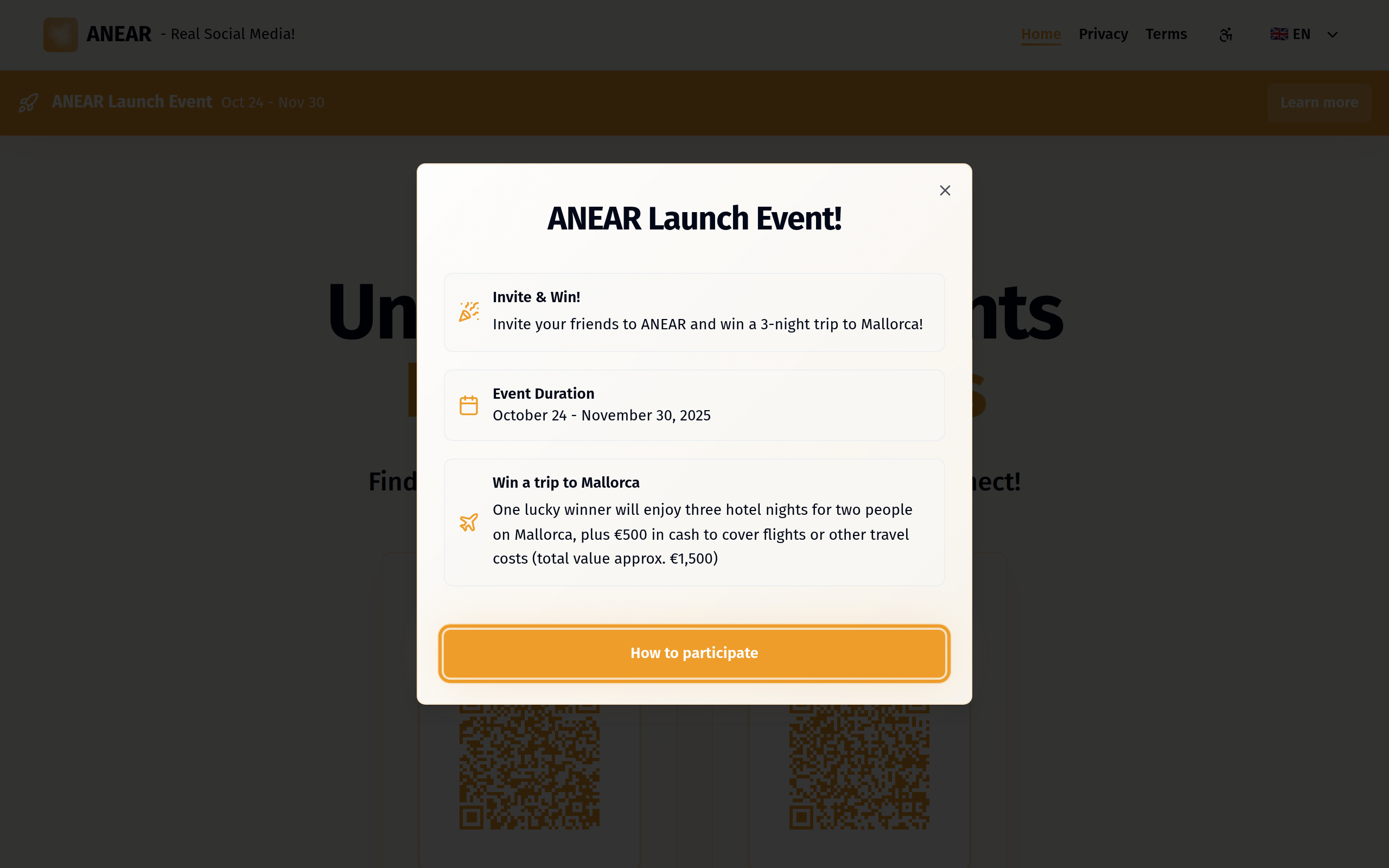
Task: Click the ANEAR brand name text
Action: pos(119,34)
